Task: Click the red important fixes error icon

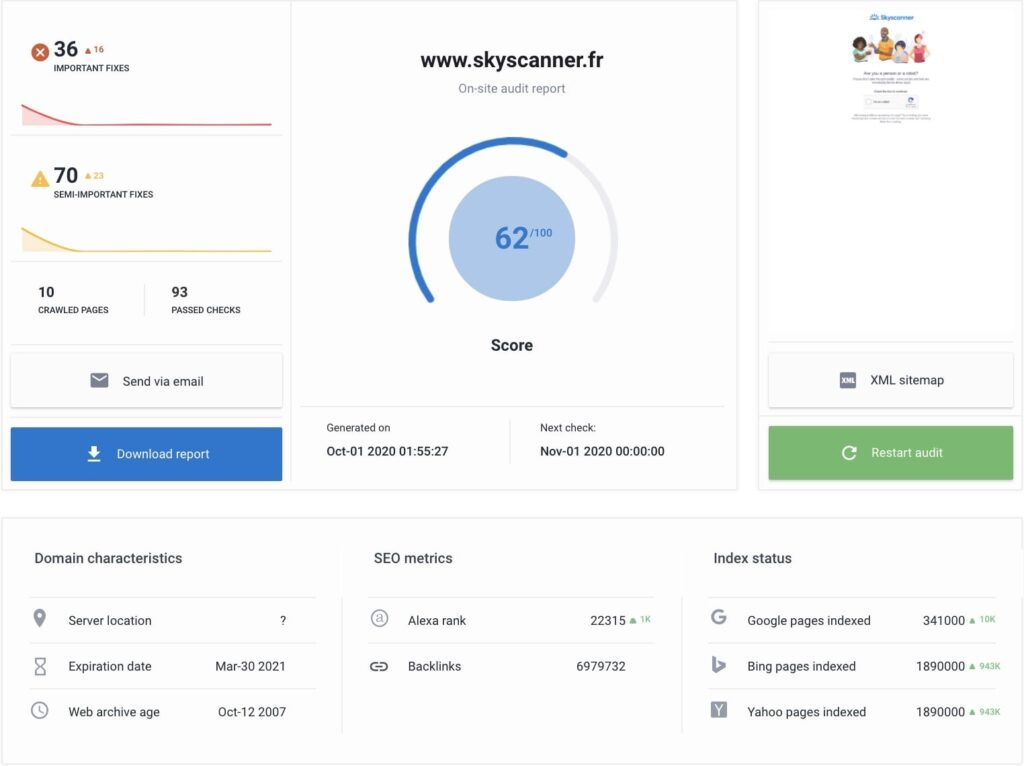Action: pos(40,52)
